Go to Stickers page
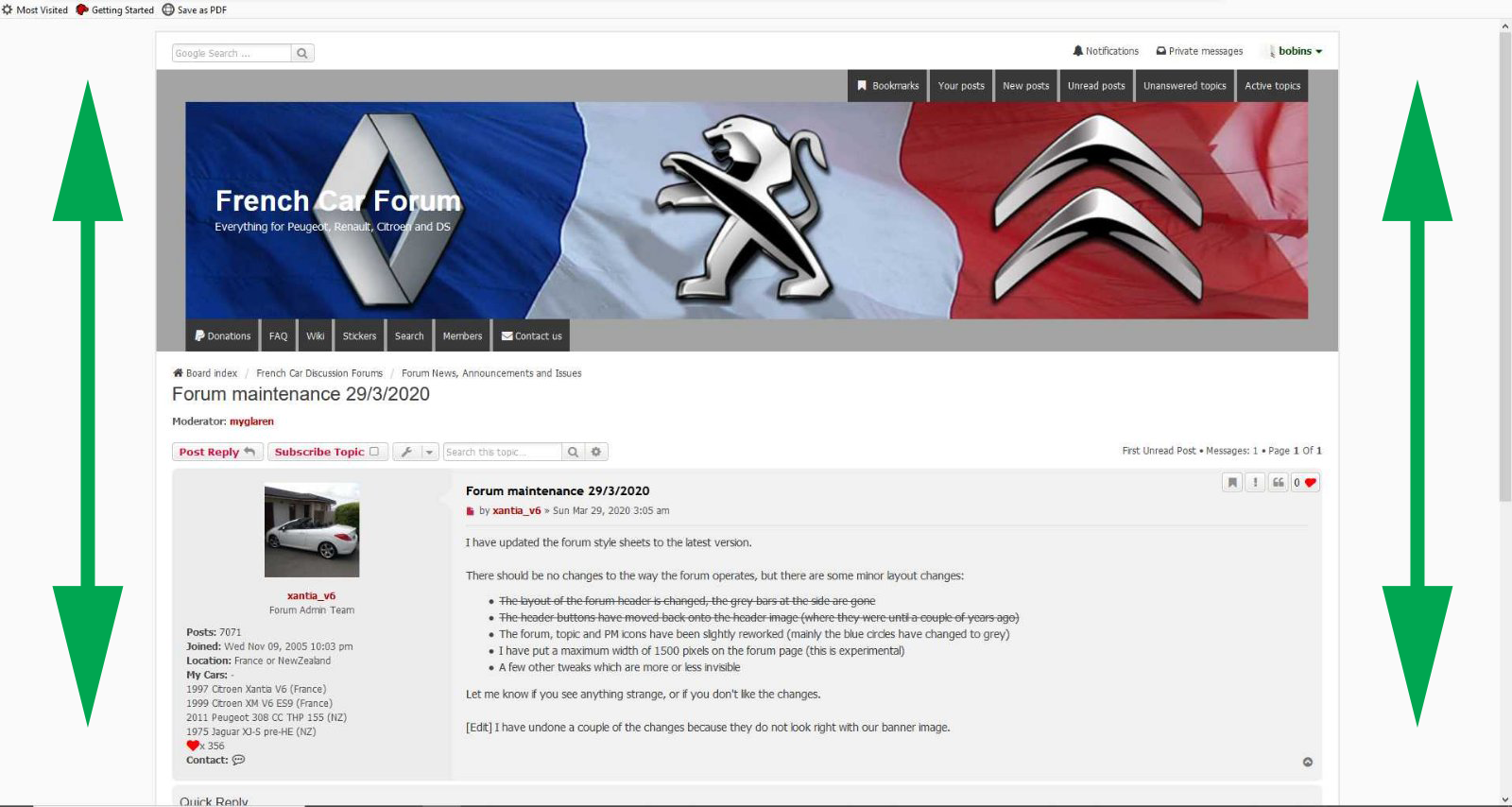Image resolution: width=1512 pixels, height=807 pixels. pos(359,335)
